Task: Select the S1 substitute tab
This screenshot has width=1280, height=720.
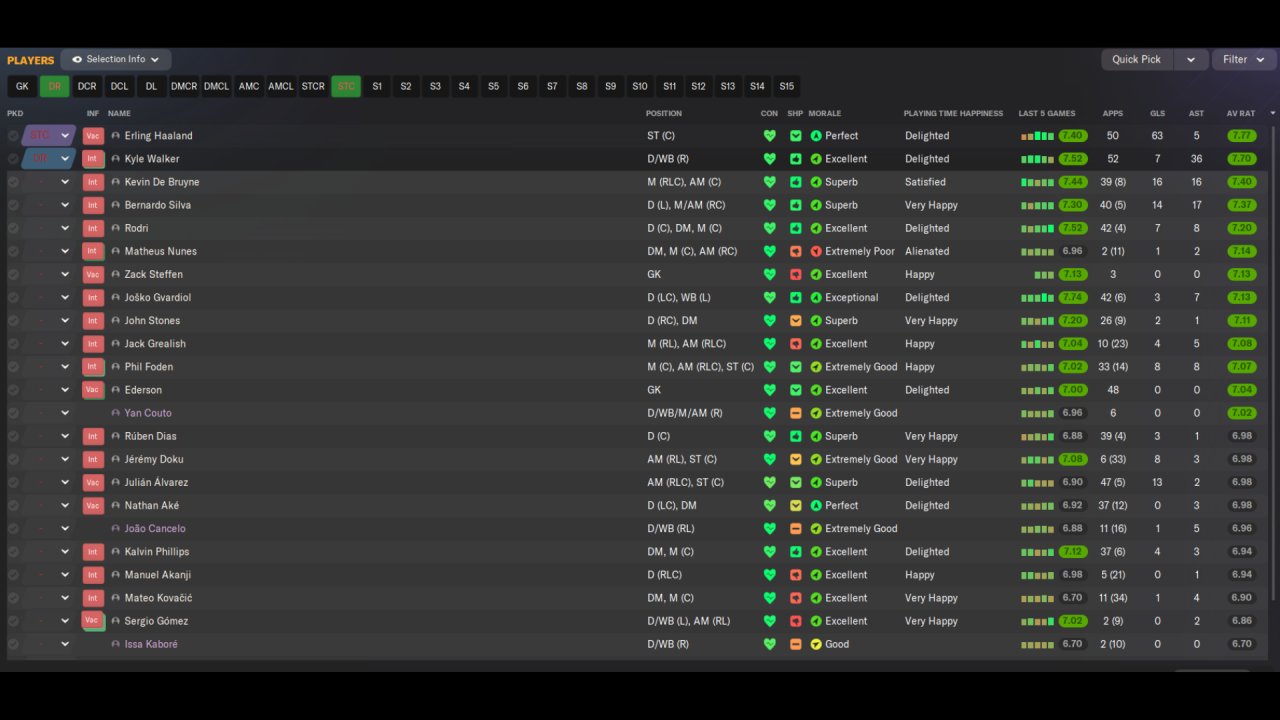Action: click(x=377, y=87)
